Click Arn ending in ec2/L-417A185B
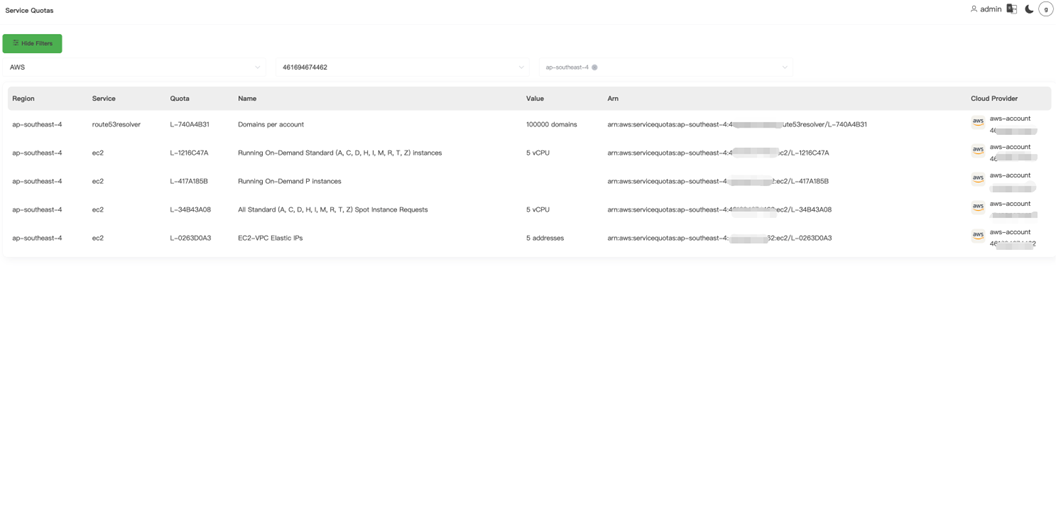Viewport: 1056px width, 526px height. pos(718,181)
